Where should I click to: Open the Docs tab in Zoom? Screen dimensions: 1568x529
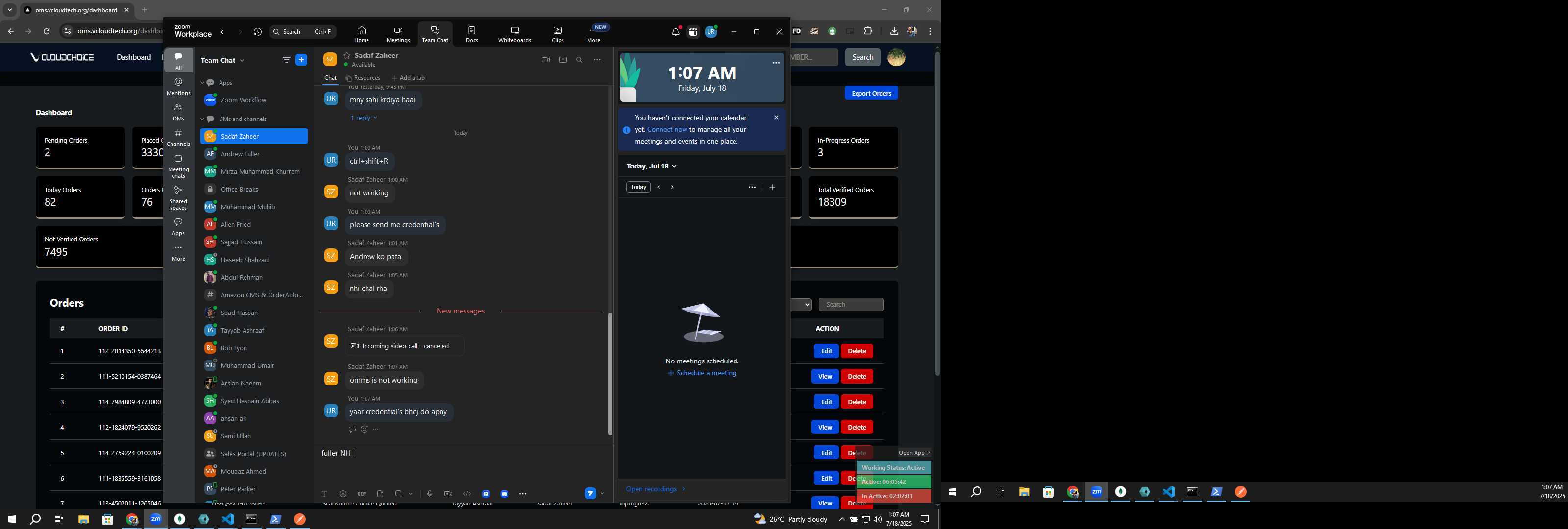pos(472,34)
